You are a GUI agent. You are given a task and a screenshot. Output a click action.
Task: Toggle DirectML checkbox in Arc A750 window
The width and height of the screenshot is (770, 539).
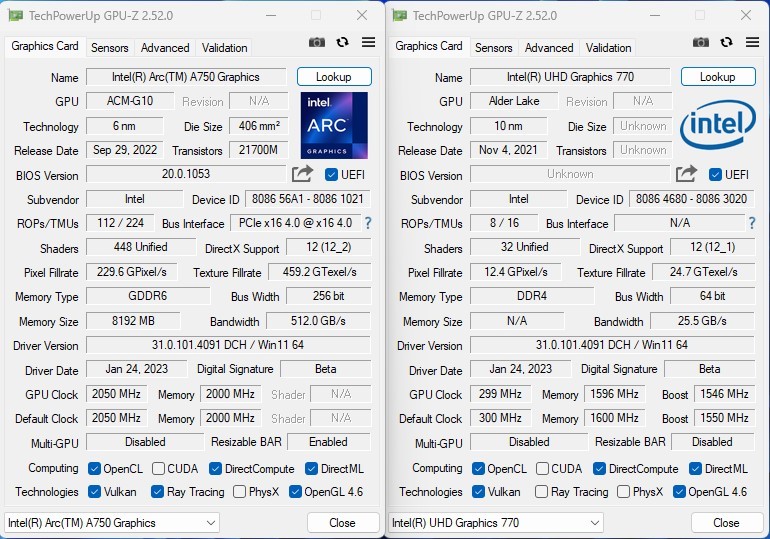tap(311, 469)
